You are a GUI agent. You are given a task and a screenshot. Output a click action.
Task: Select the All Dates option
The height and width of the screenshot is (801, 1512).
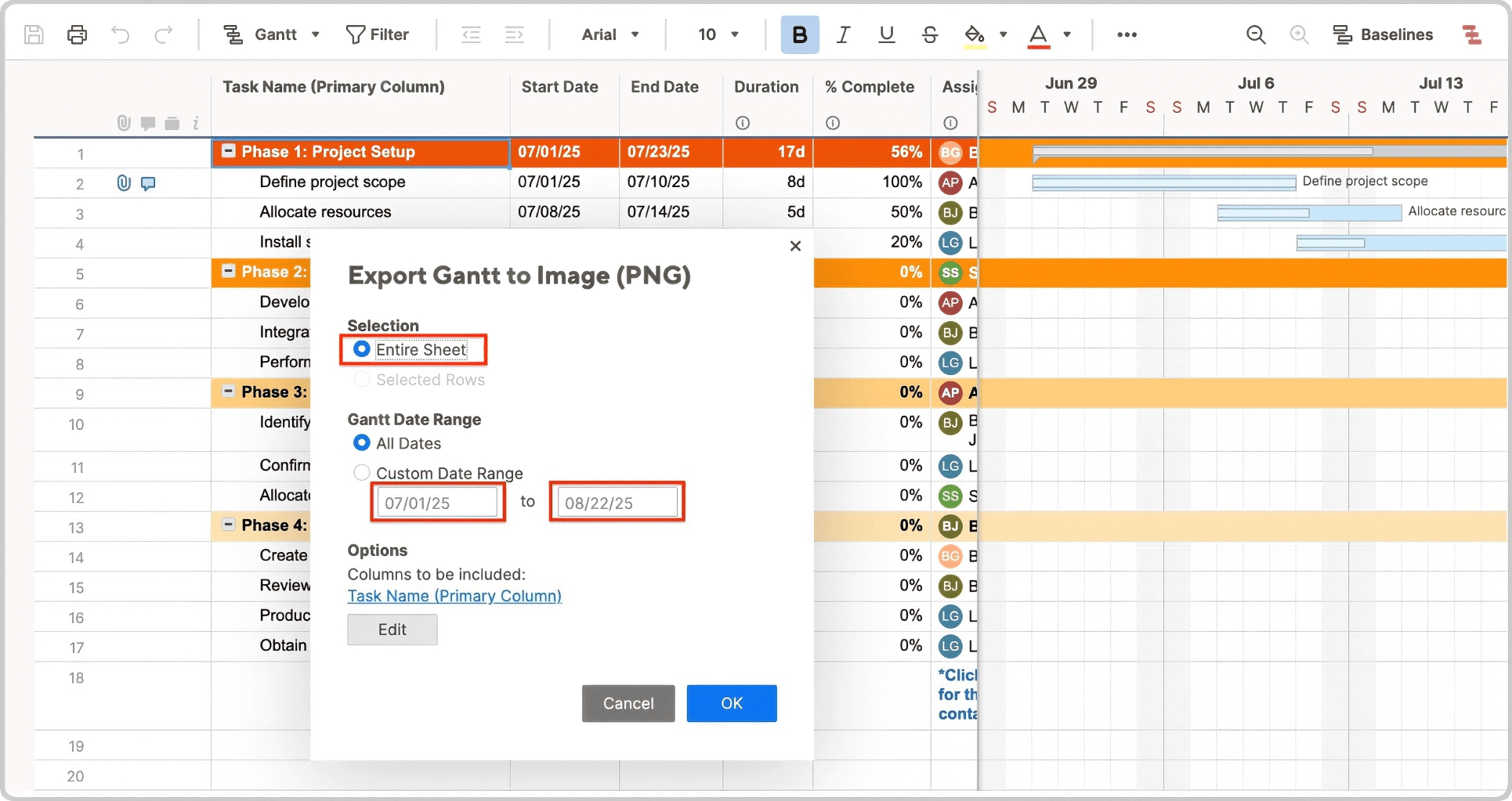[x=361, y=442]
